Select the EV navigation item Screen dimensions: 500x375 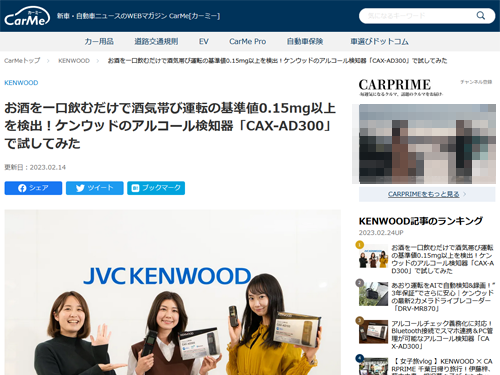[x=204, y=41]
